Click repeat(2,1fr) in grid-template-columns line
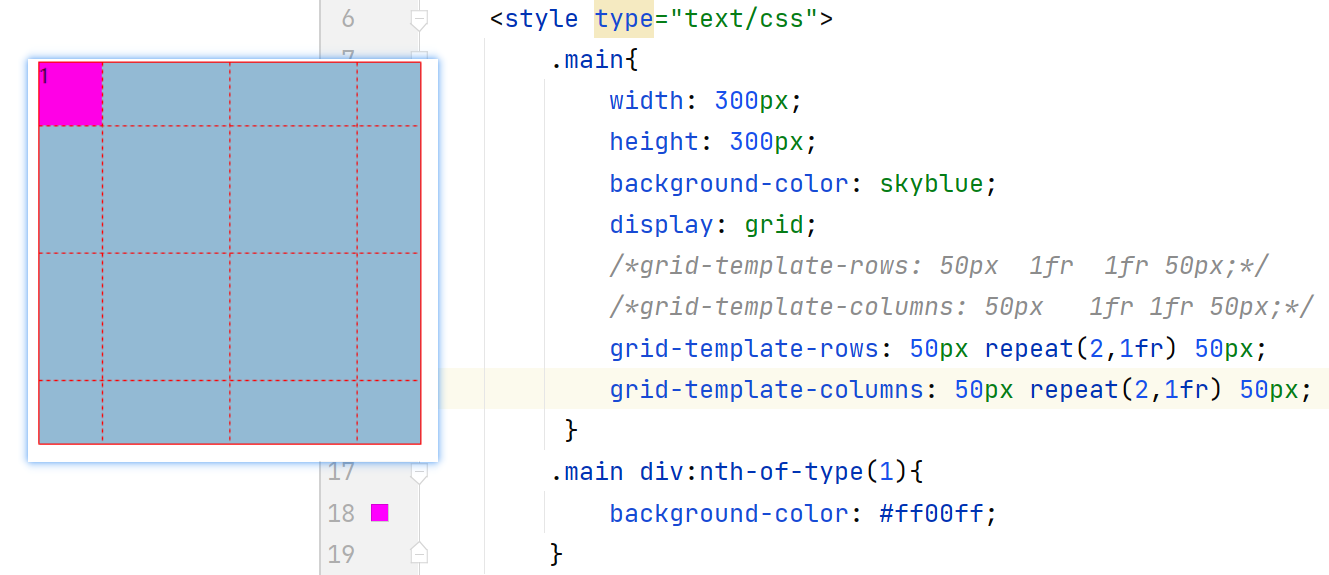The width and height of the screenshot is (1329, 575). click(1127, 390)
